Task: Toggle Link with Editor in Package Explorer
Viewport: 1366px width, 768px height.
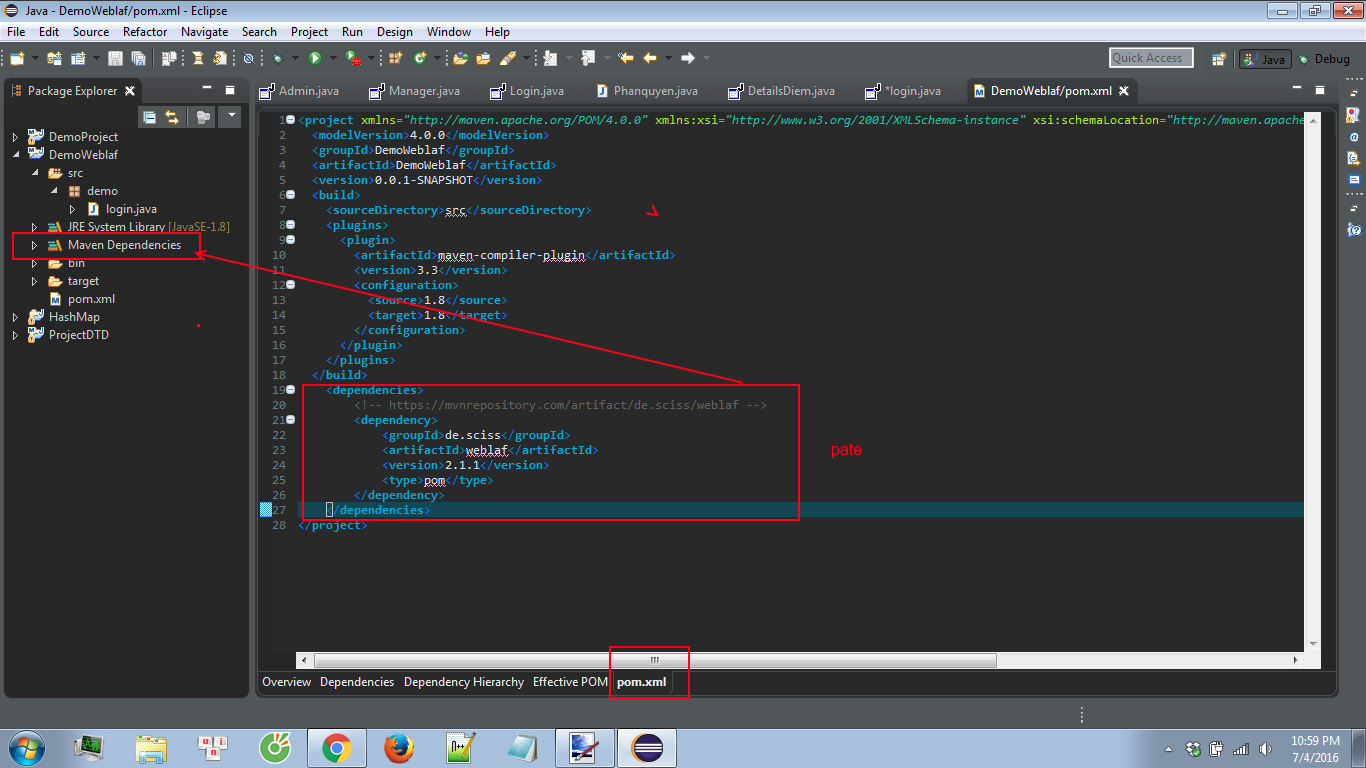Action: pos(172,117)
